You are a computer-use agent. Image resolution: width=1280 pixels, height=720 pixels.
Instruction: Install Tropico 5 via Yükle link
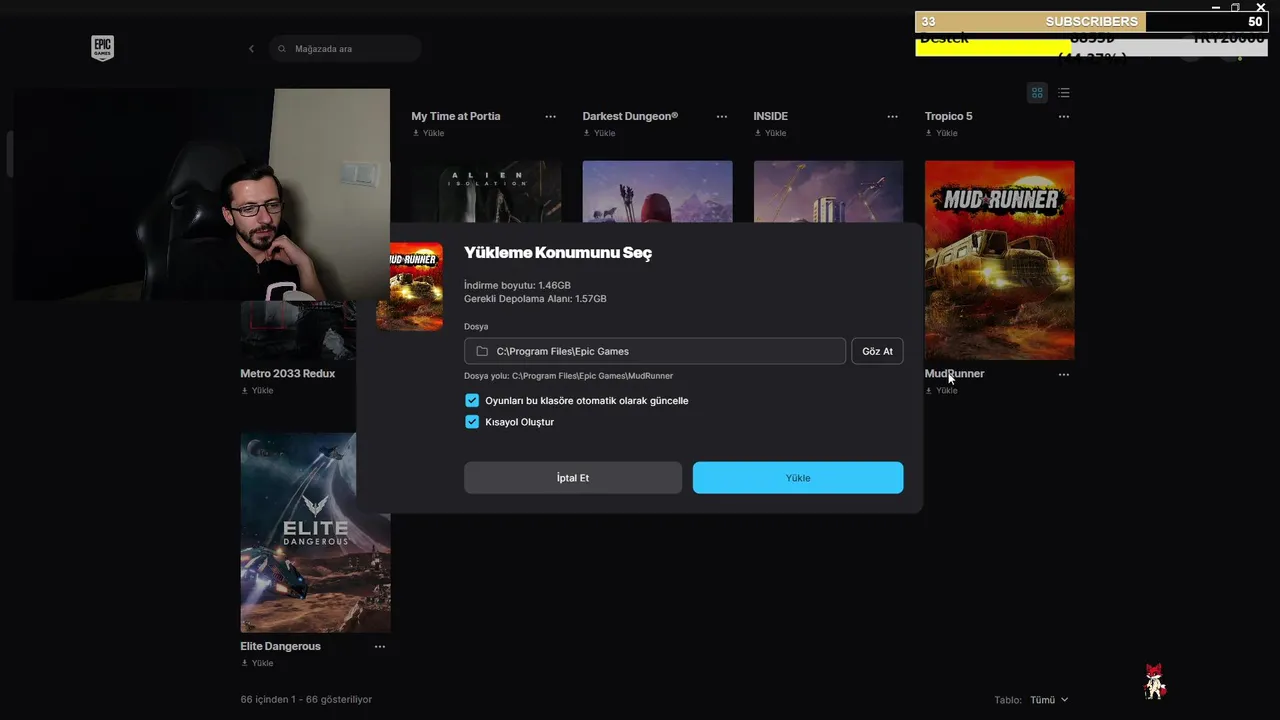point(941,133)
